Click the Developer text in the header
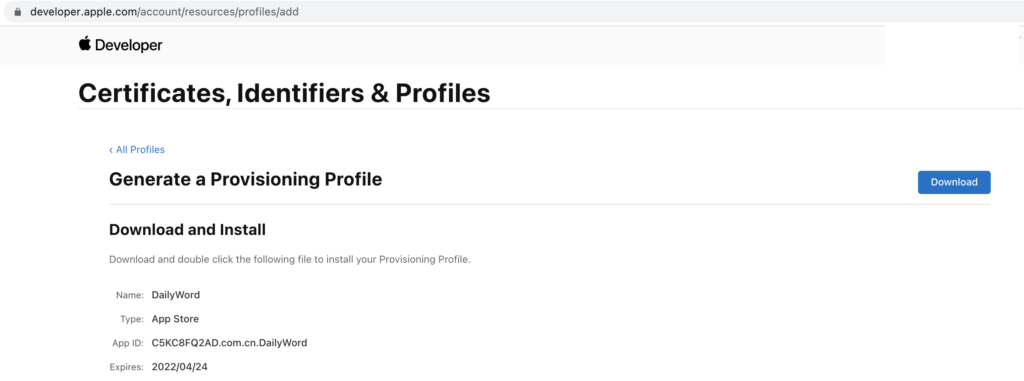Screen dimensions: 1024x381 [129, 45]
